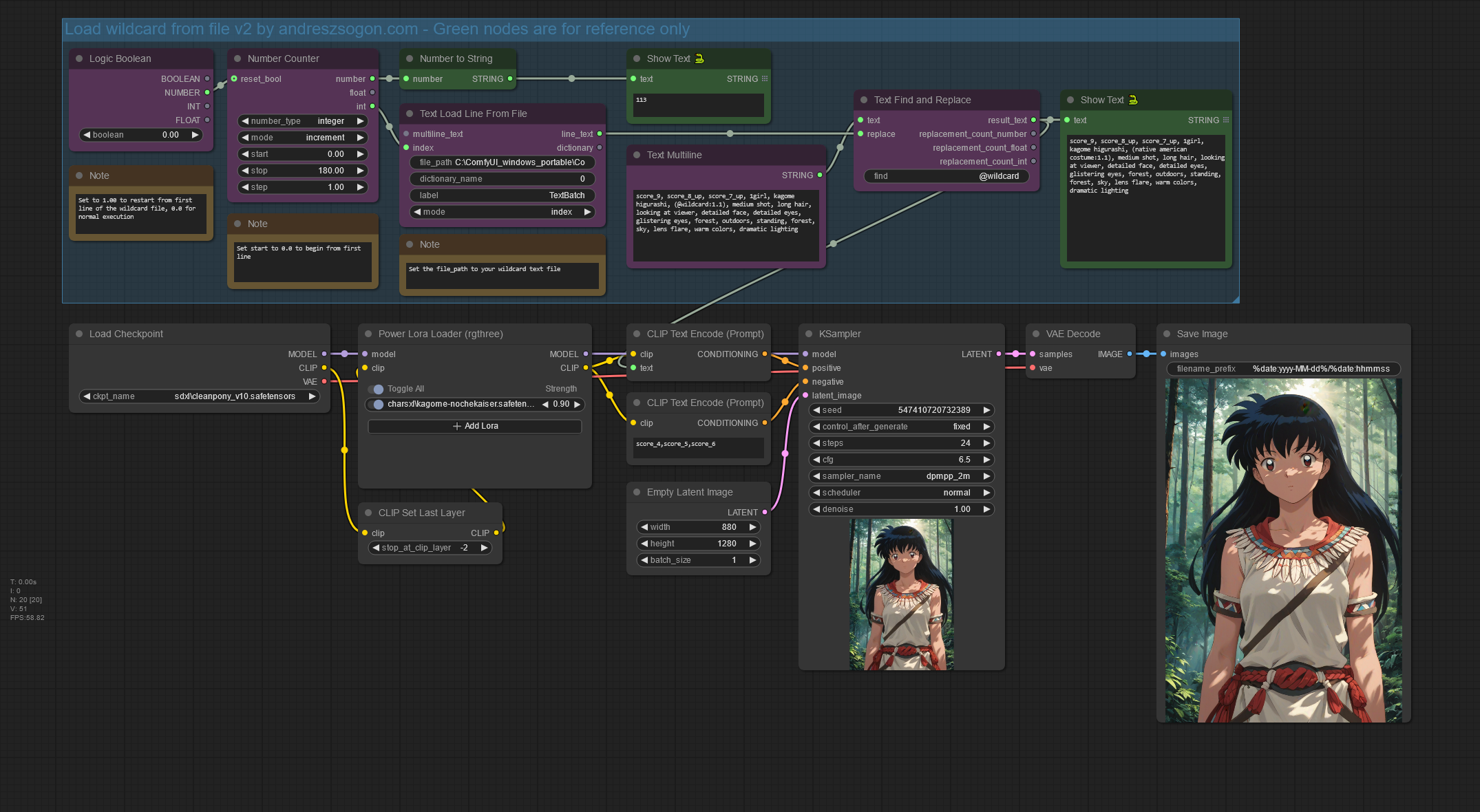Edit the file_path field
The image size is (1480, 812).
pyautogui.click(x=503, y=162)
